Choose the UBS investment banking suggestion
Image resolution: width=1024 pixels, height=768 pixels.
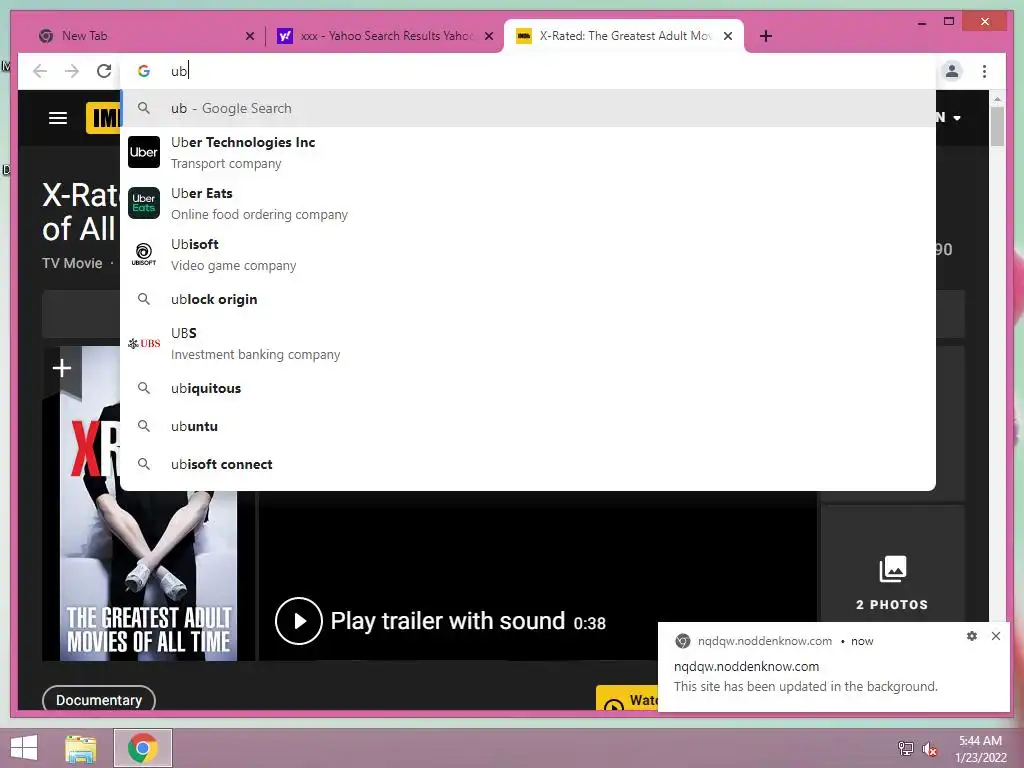click(x=528, y=344)
